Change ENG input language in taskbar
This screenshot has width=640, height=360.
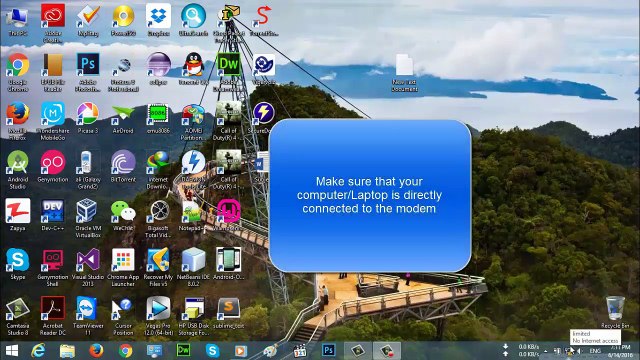595,351
